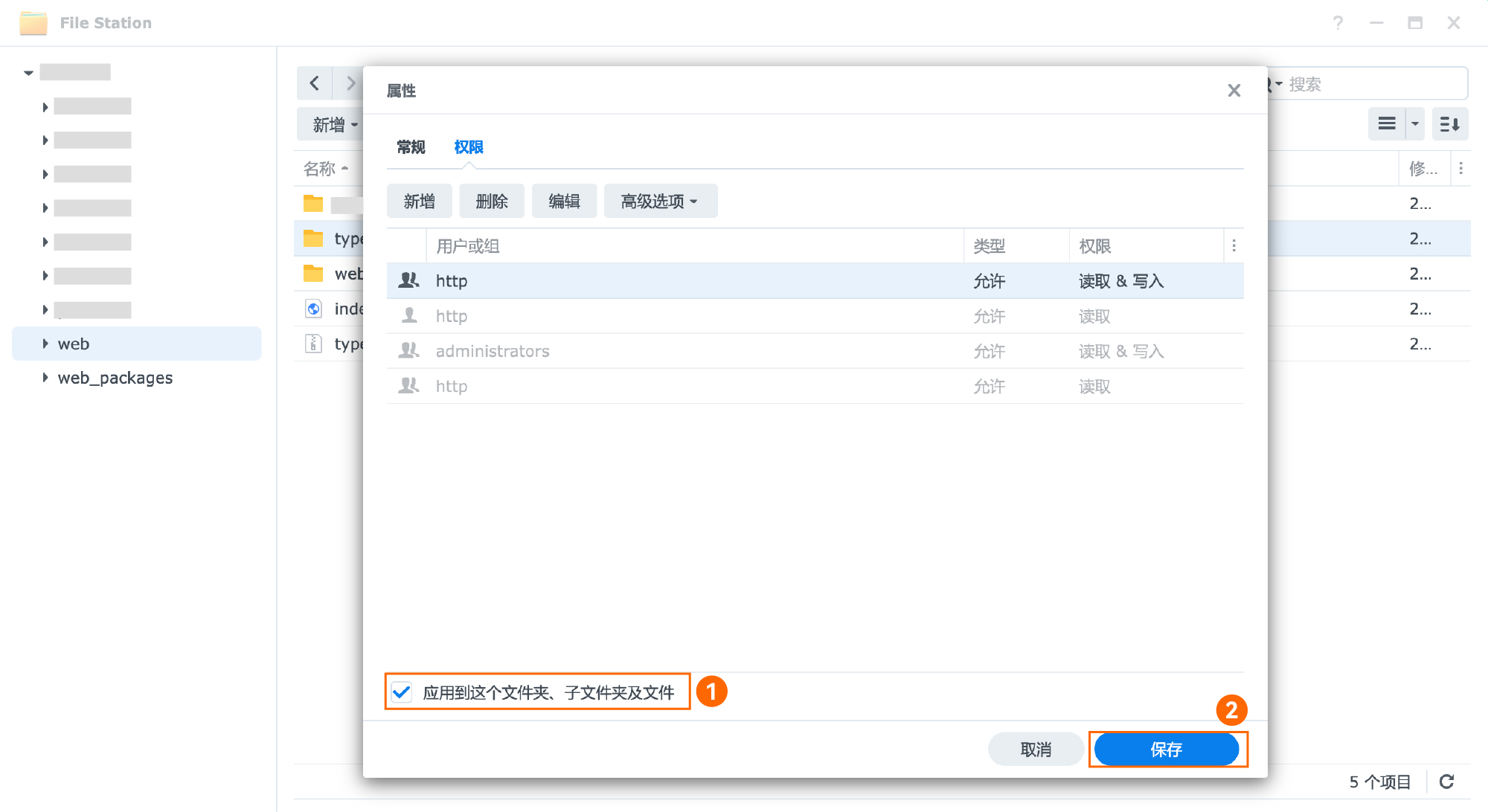The width and height of the screenshot is (1488, 812).
Task: Expand the web_packages tree node
Action: point(45,378)
